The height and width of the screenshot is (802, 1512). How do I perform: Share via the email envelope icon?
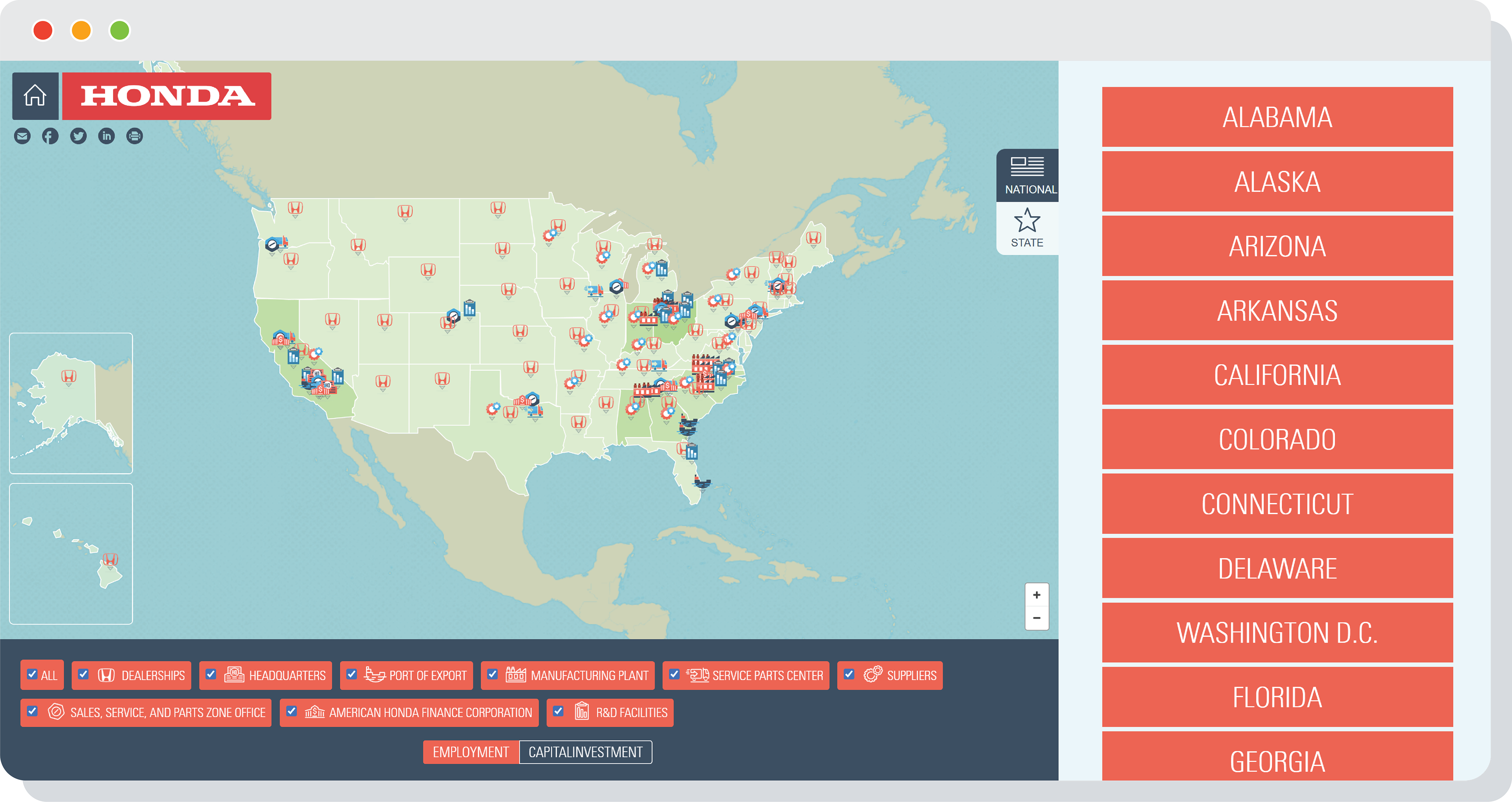pyautogui.click(x=22, y=136)
